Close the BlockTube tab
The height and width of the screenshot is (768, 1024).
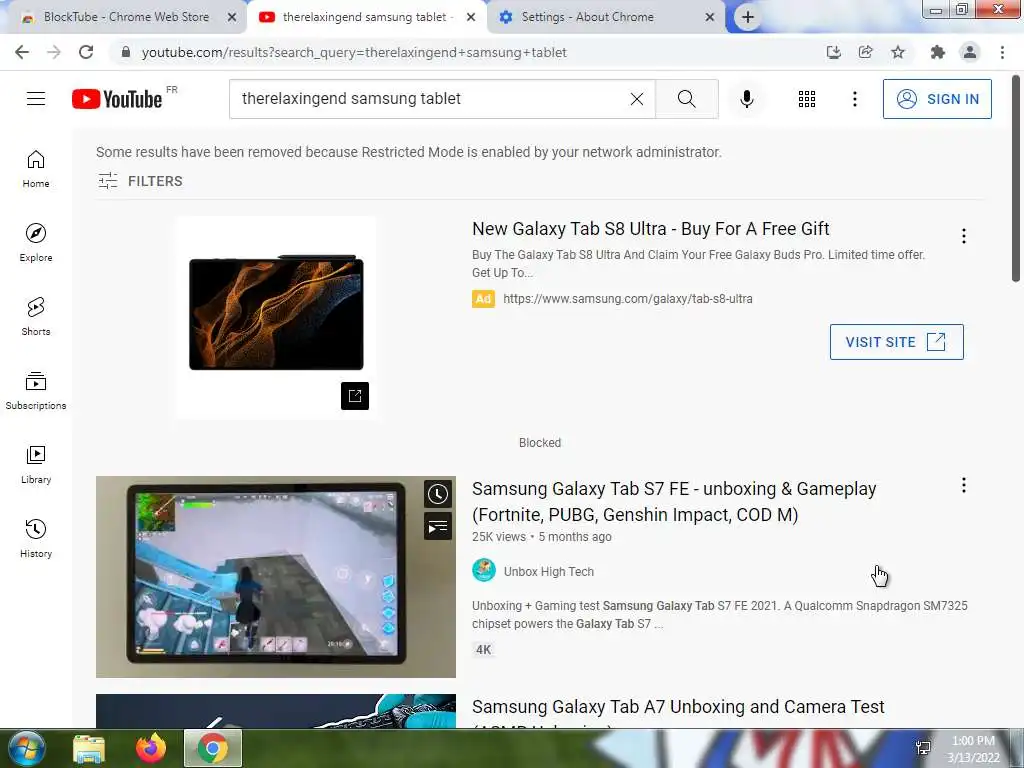pyautogui.click(x=232, y=18)
